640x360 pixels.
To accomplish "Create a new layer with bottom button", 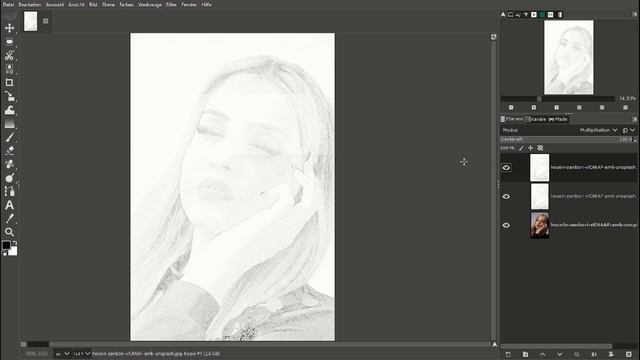I will point(508,354).
